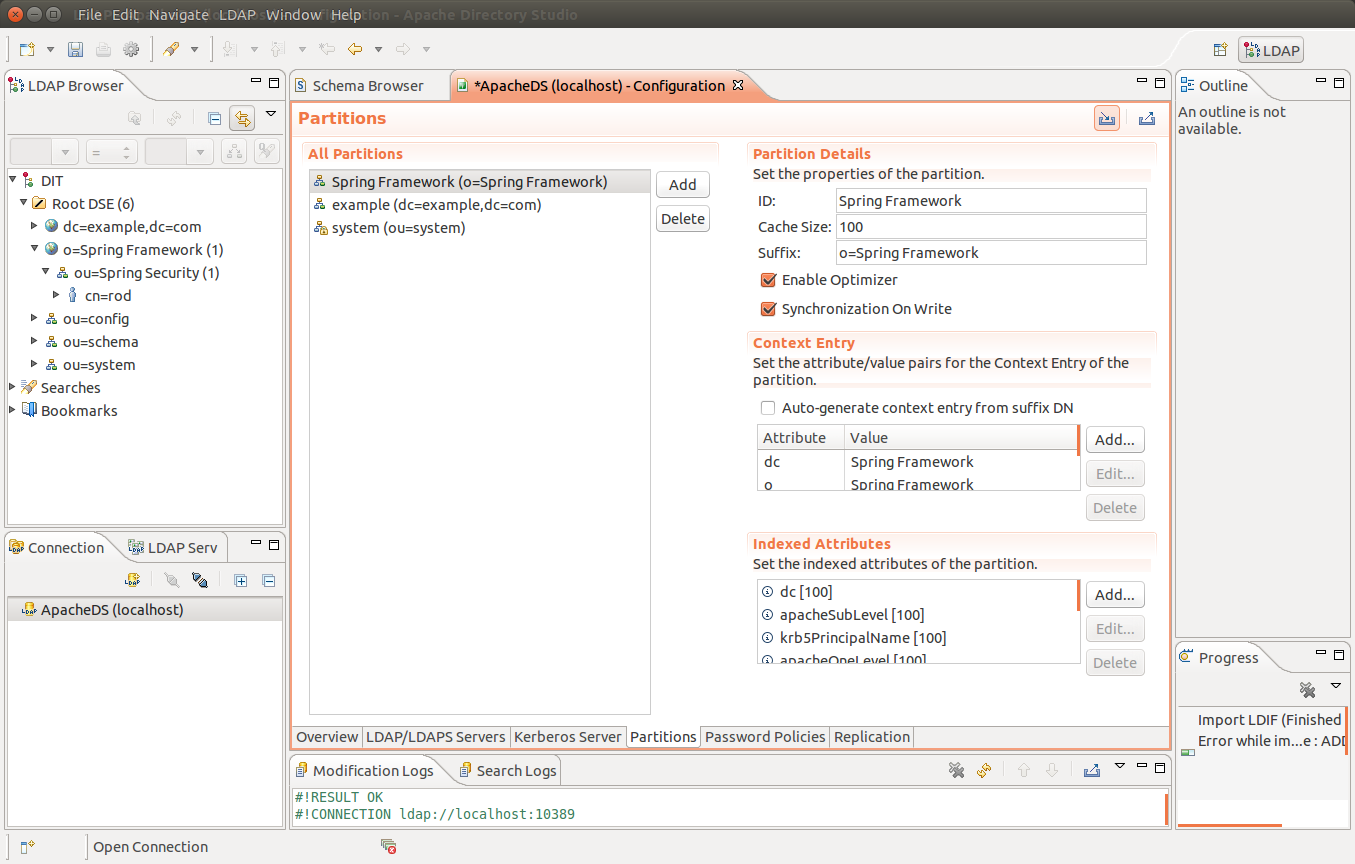Toggle Link with Editor in LDAP Browser
The width and height of the screenshot is (1355, 864).
242,117
